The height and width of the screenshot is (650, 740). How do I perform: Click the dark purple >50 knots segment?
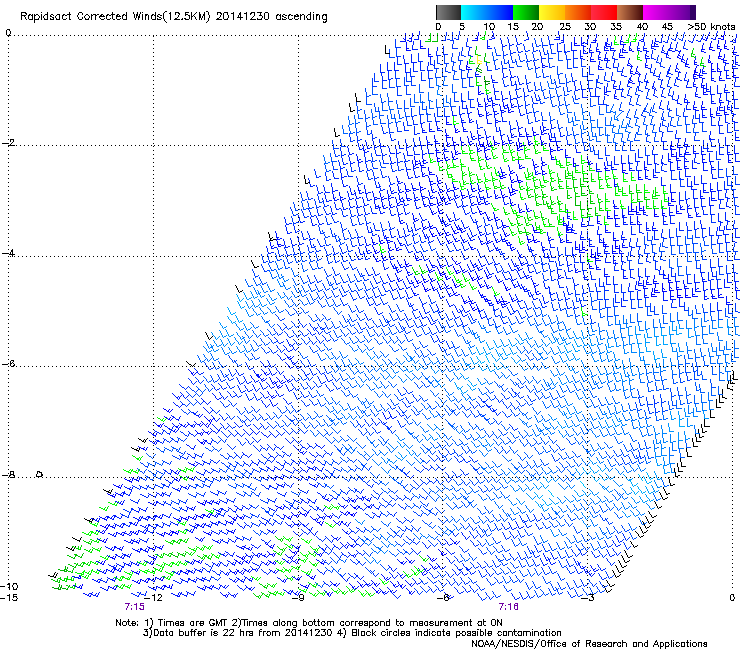pos(692,12)
